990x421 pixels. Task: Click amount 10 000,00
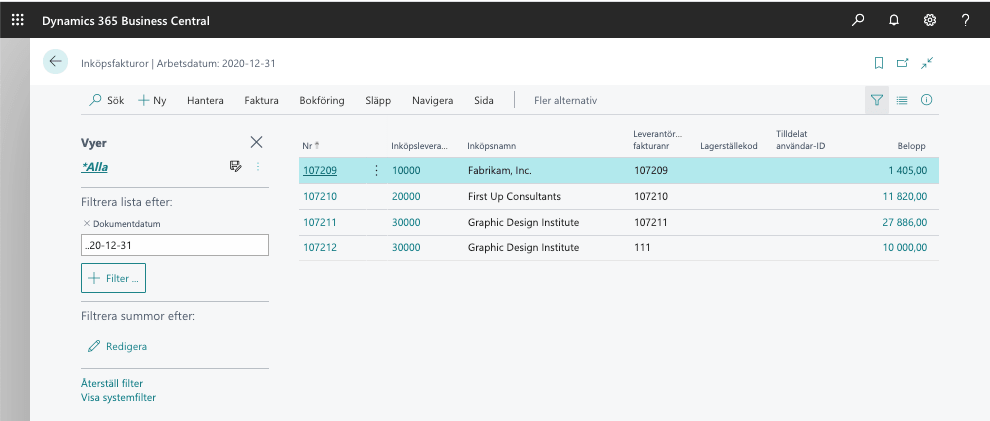pos(905,247)
